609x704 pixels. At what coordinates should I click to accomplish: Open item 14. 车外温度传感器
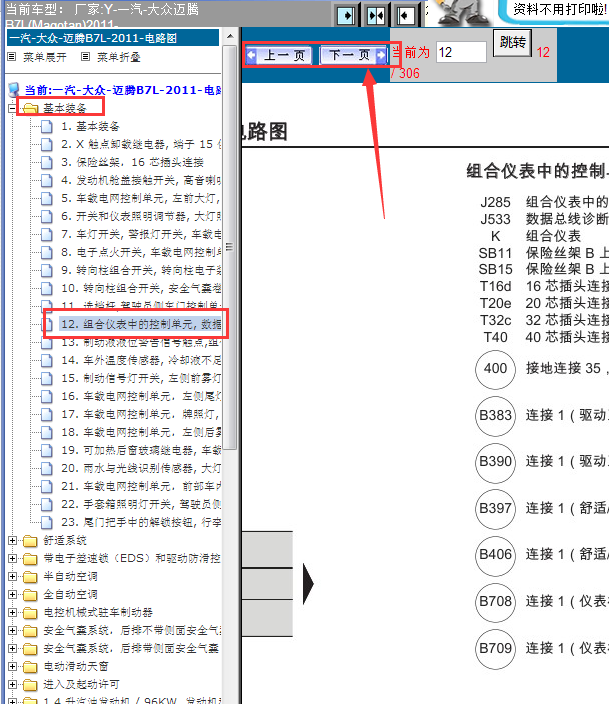tap(141, 361)
